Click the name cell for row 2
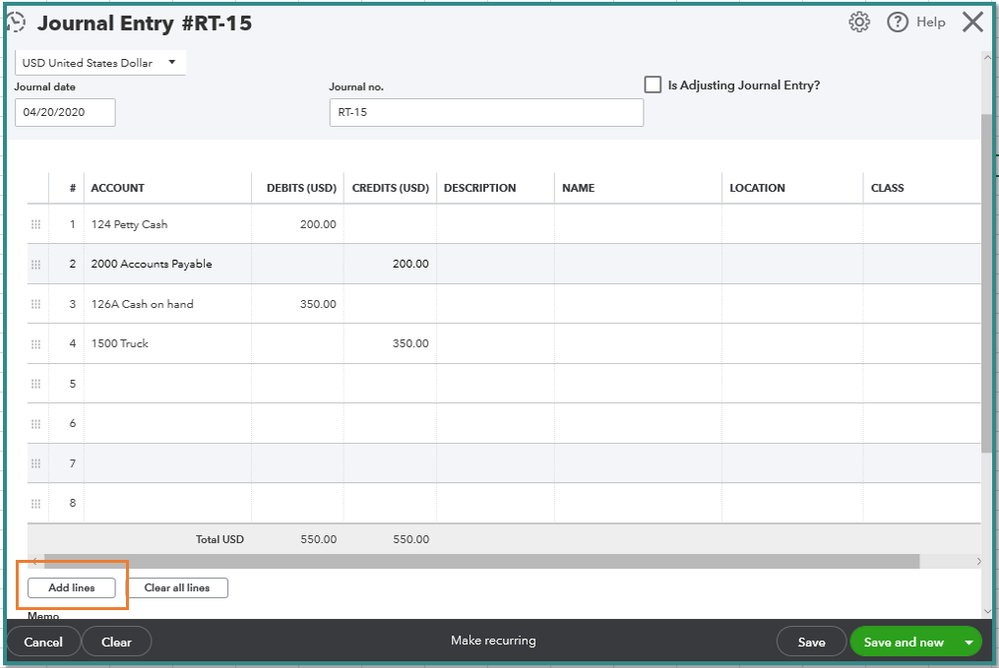 [638, 264]
